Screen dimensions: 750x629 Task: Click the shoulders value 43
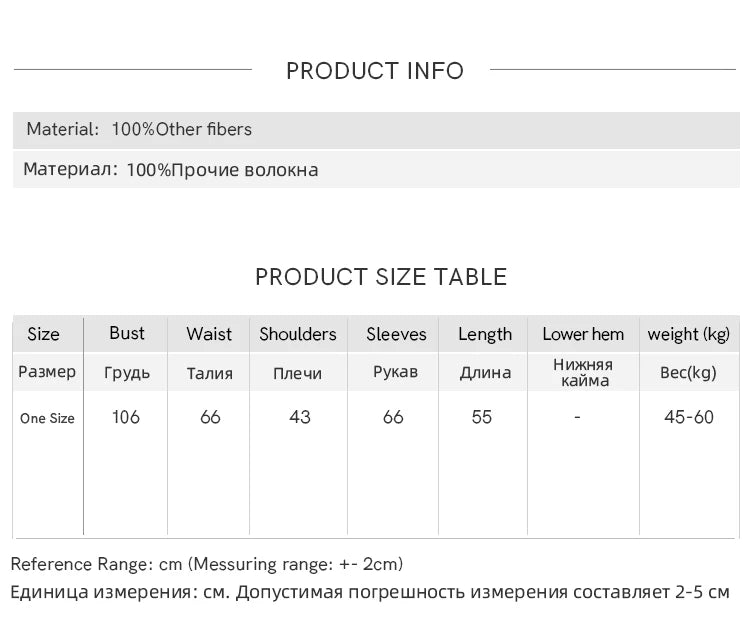pos(300,417)
